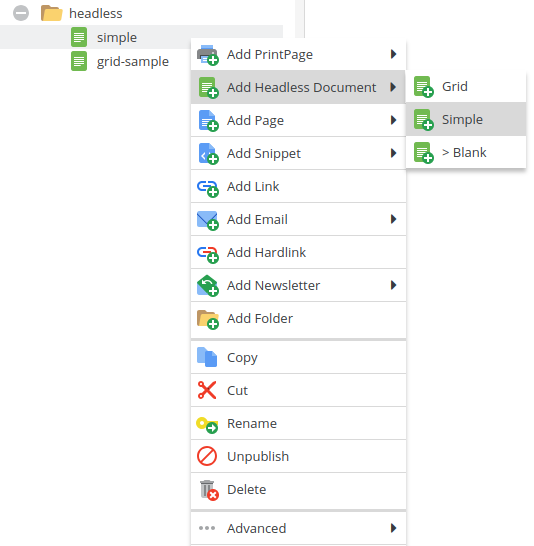
Task: Choose the Add Folder menu entry
Action: pos(298,319)
